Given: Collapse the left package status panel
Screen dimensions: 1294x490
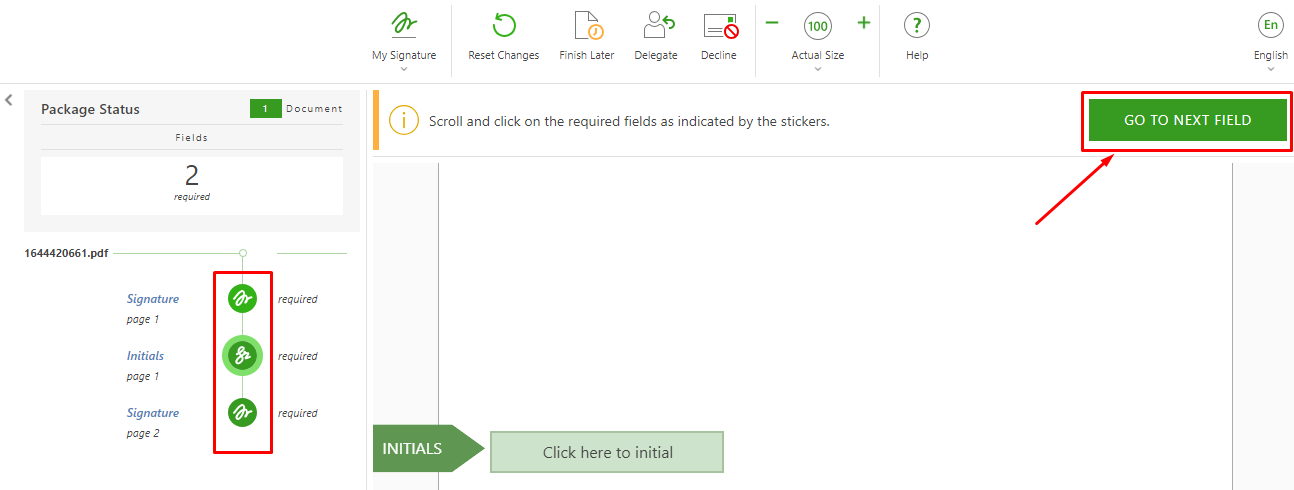Looking at the screenshot, I should coord(9,100).
